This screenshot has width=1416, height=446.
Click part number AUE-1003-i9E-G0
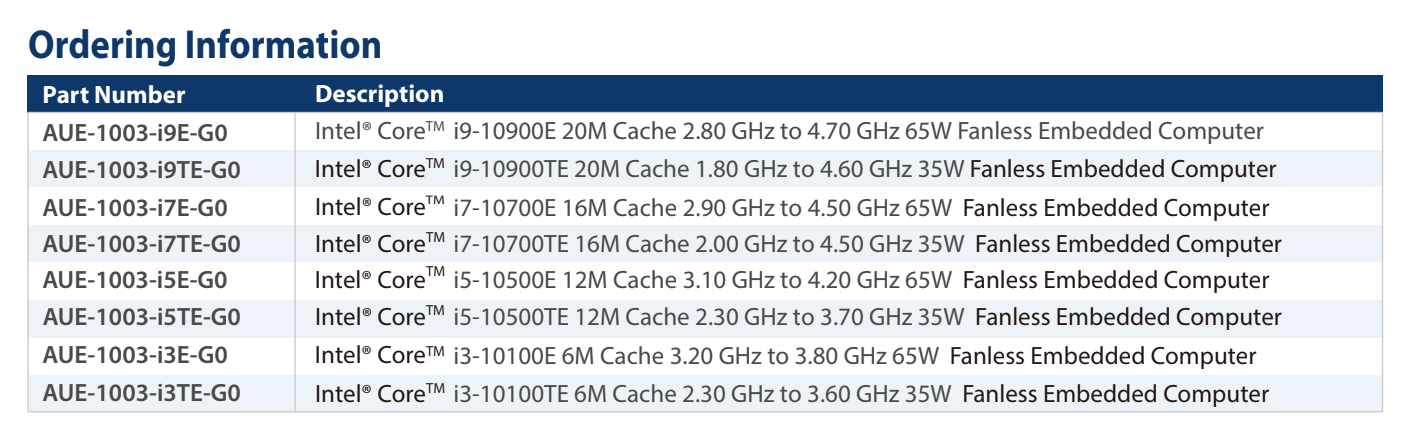pyautogui.click(x=135, y=132)
